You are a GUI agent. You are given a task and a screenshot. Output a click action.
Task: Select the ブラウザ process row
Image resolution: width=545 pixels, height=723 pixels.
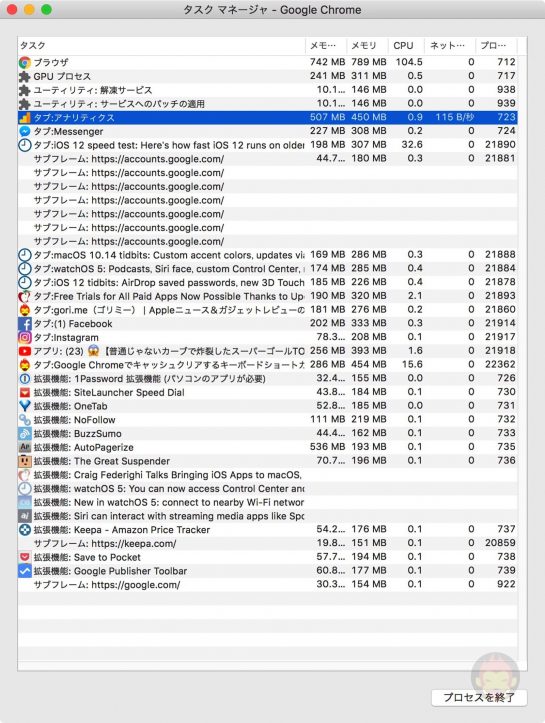pyautogui.click(x=267, y=62)
